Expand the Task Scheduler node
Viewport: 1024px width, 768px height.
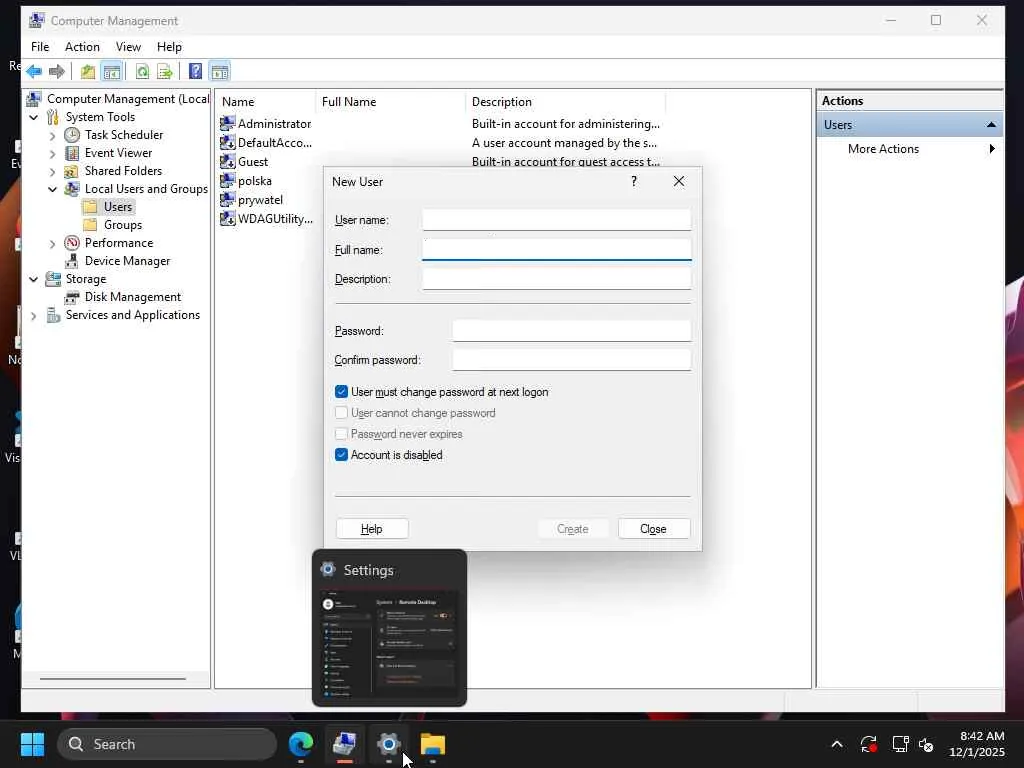tap(52, 136)
